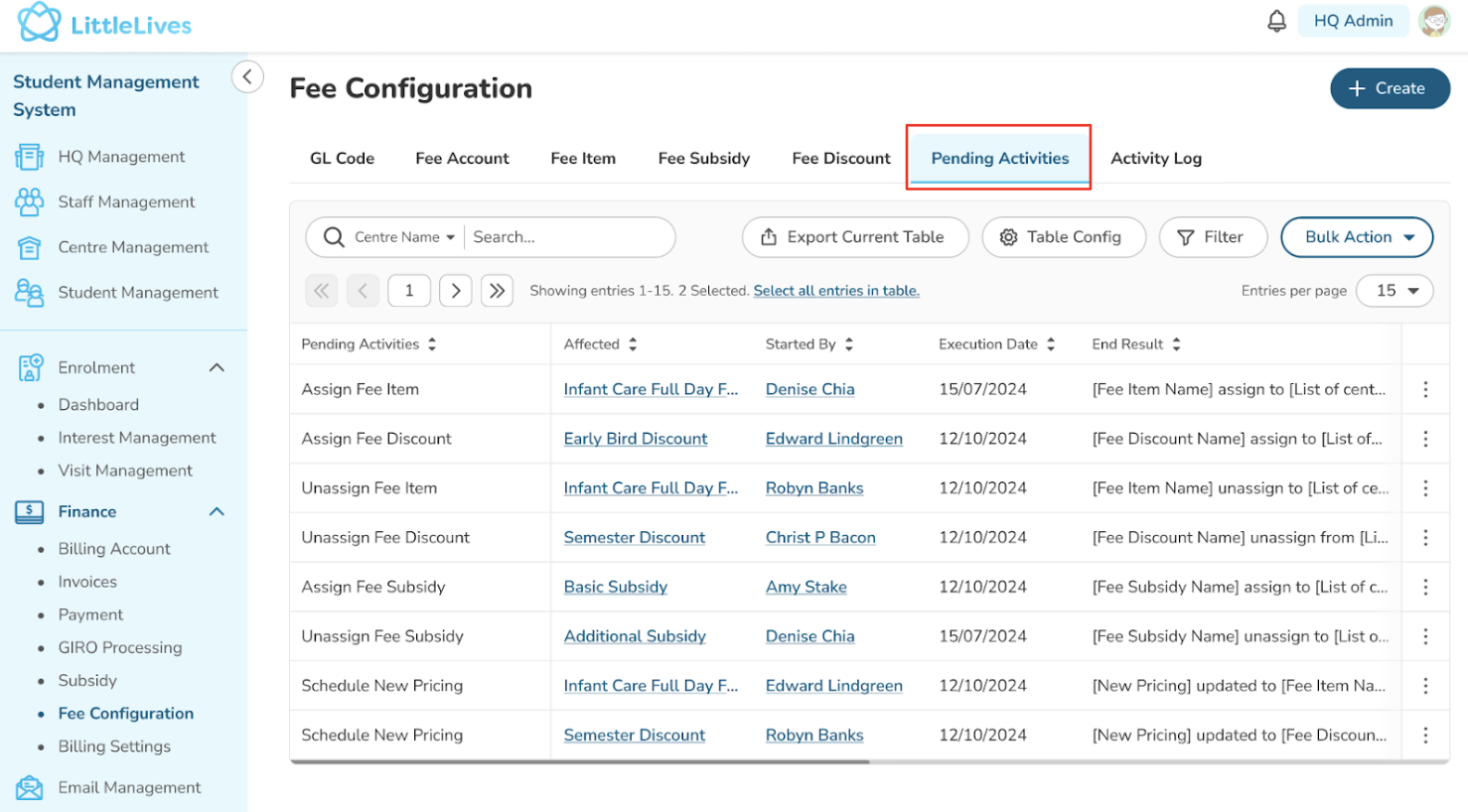Jump to the last page arrow
The image size is (1468, 812).
497,291
